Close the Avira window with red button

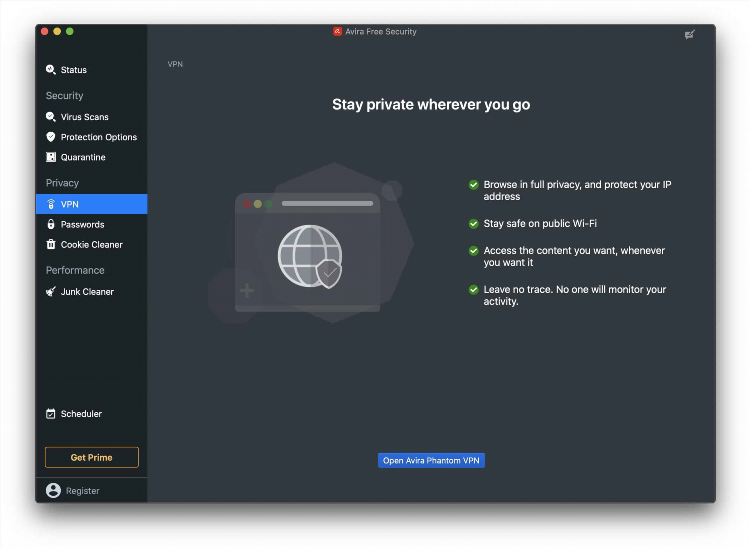coord(44,32)
